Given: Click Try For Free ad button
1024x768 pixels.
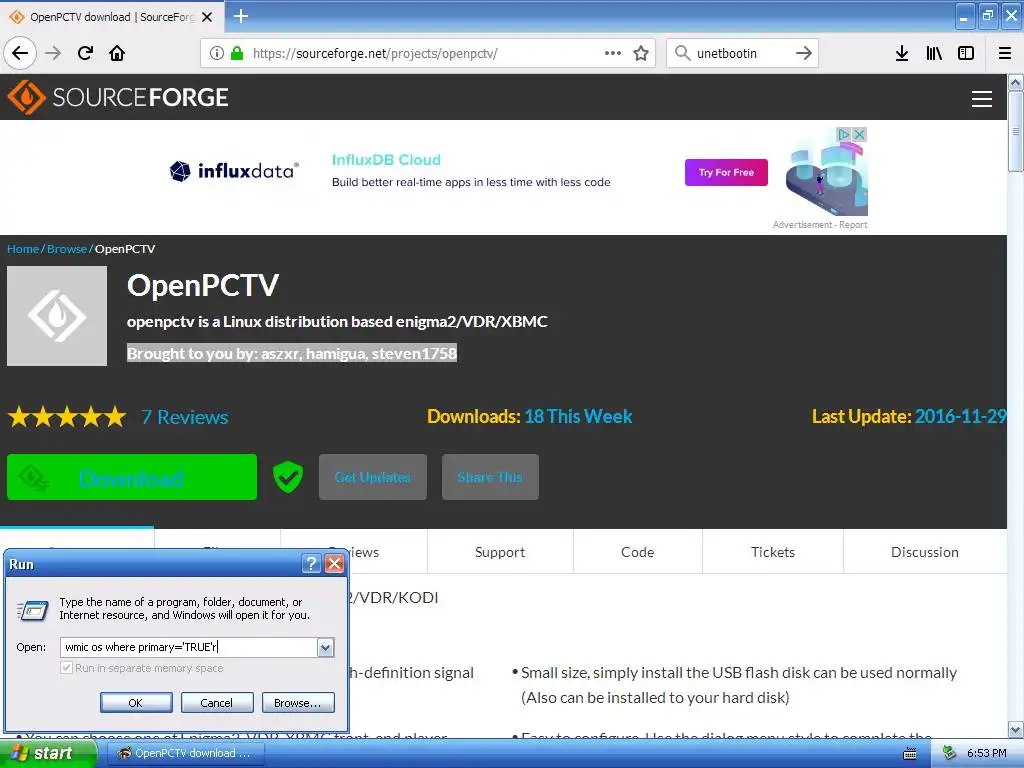Looking at the screenshot, I should [726, 172].
